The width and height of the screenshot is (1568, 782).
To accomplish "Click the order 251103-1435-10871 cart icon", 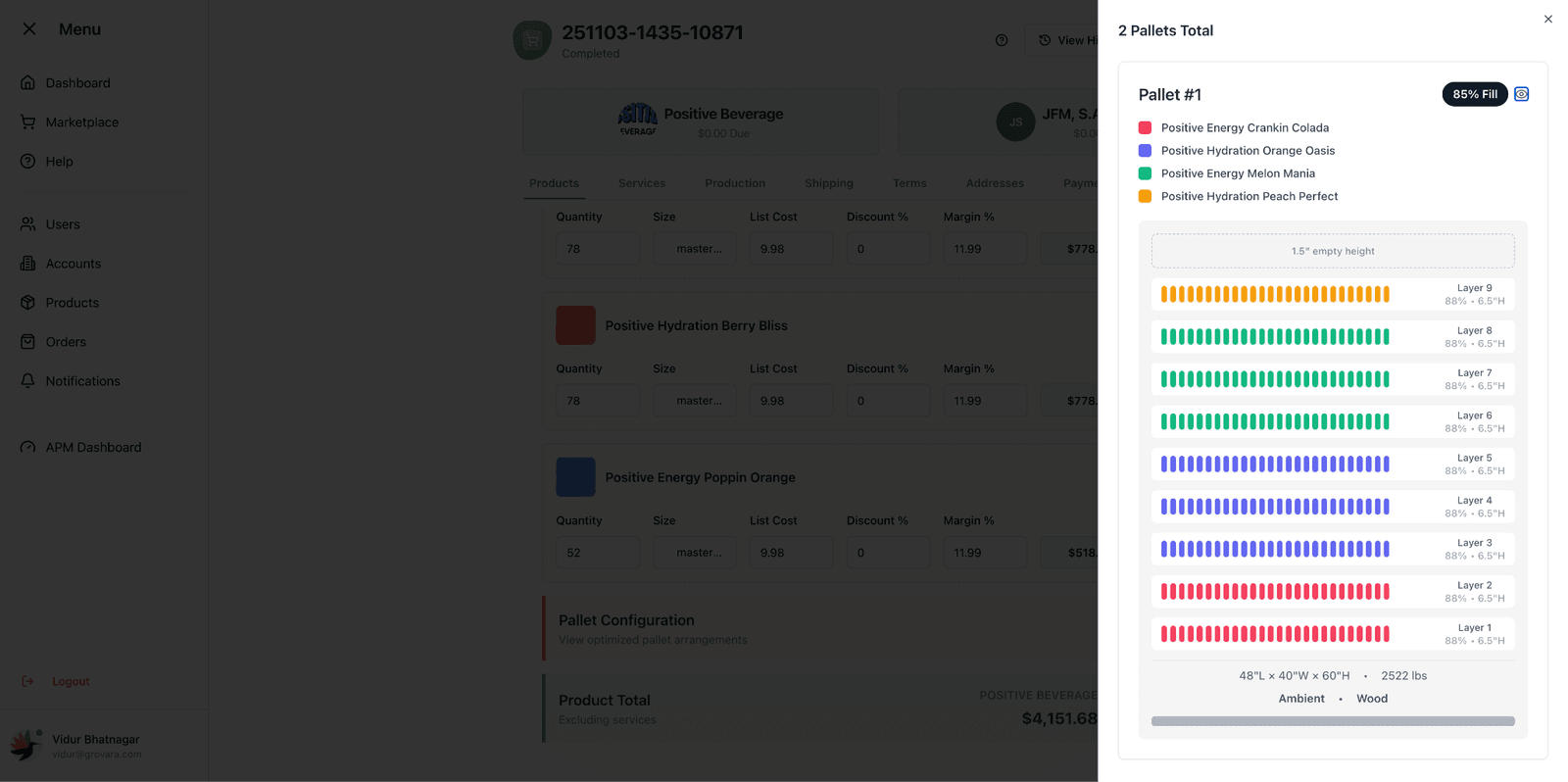I will pos(532,40).
